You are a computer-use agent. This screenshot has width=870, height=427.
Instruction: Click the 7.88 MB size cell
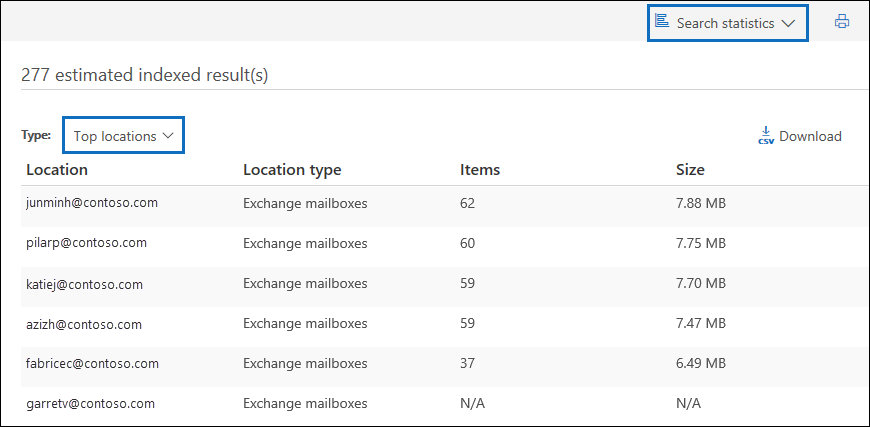point(701,203)
